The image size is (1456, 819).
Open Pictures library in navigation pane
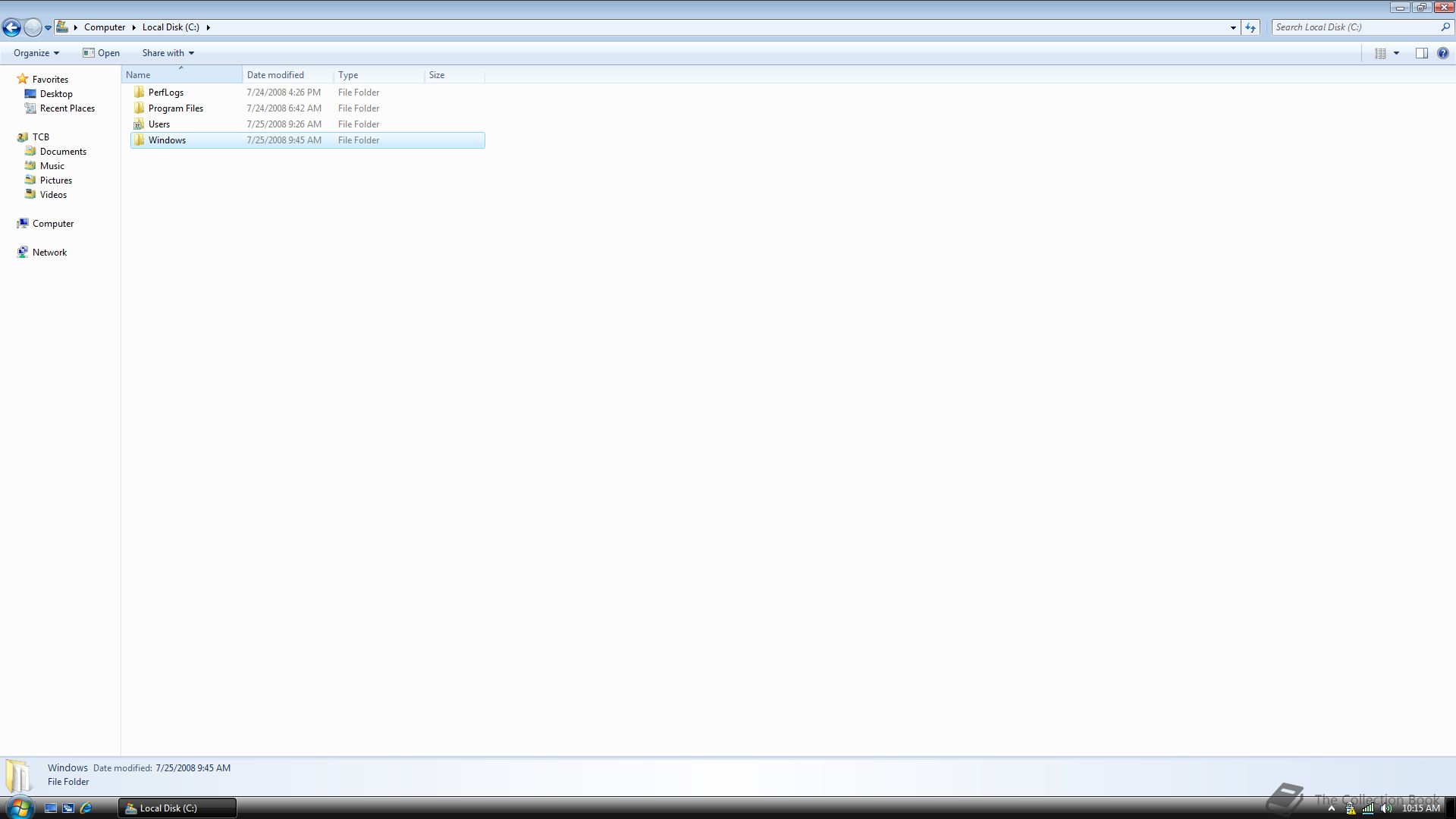48,180
